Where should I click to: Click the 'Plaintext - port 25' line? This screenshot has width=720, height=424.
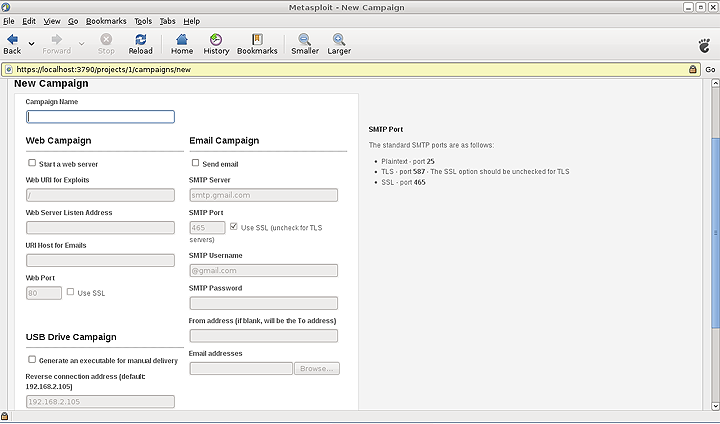[408, 161]
